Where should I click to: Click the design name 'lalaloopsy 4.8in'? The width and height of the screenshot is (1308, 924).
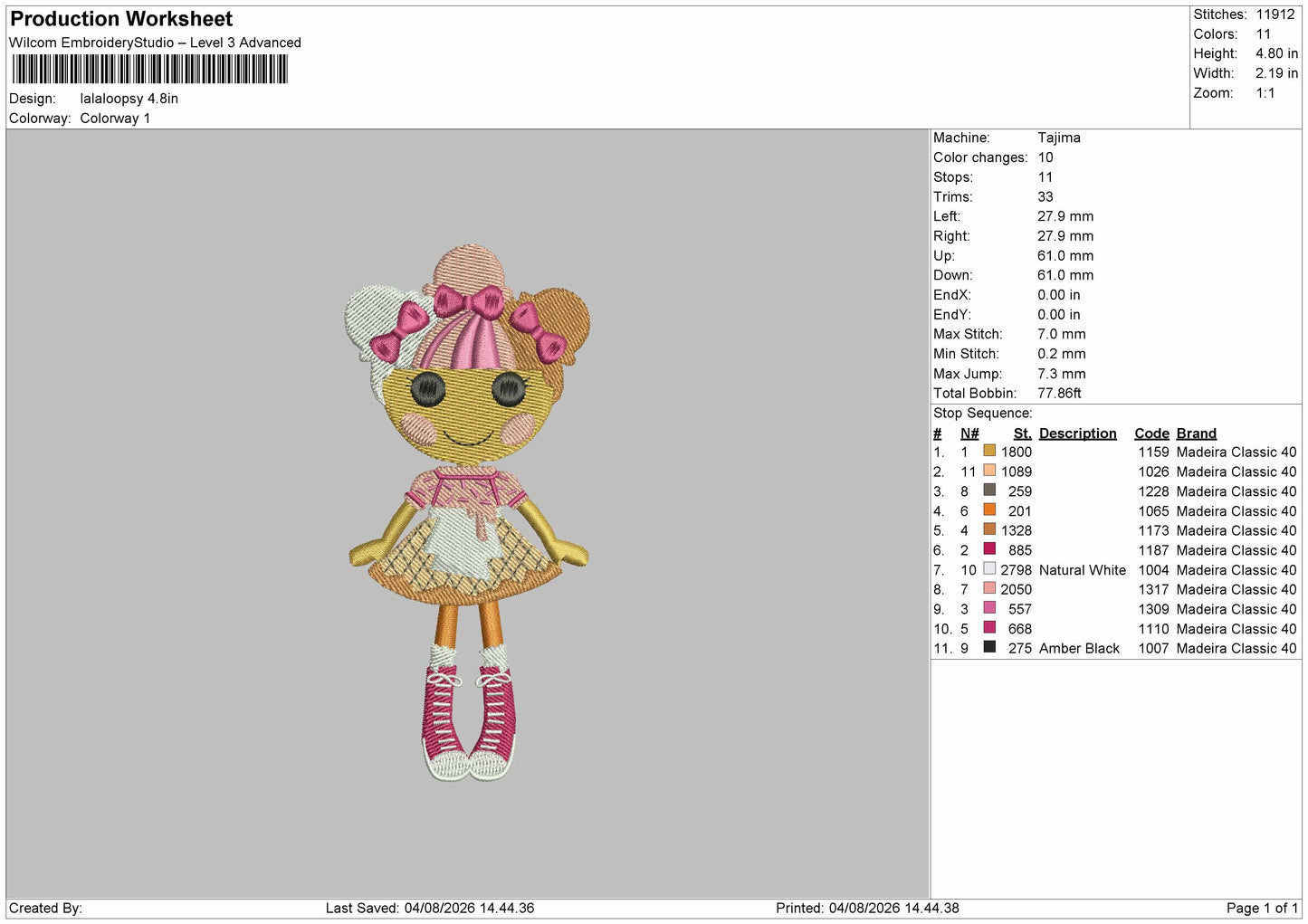coord(129,99)
